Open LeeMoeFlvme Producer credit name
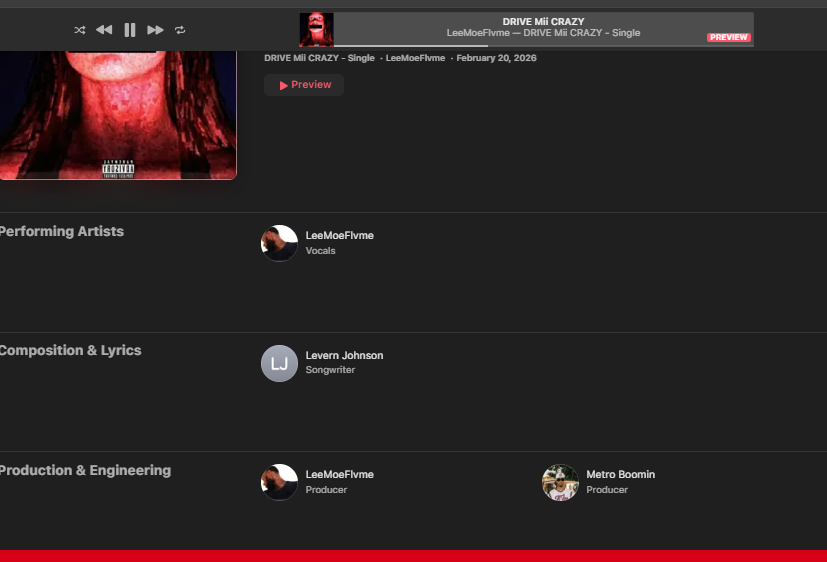This screenshot has height=562, width=827. [x=340, y=474]
